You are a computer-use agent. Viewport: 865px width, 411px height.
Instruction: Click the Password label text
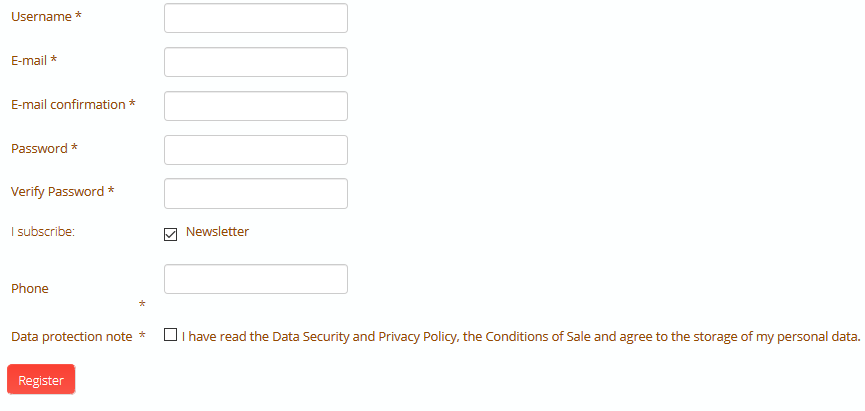[39, 149]
